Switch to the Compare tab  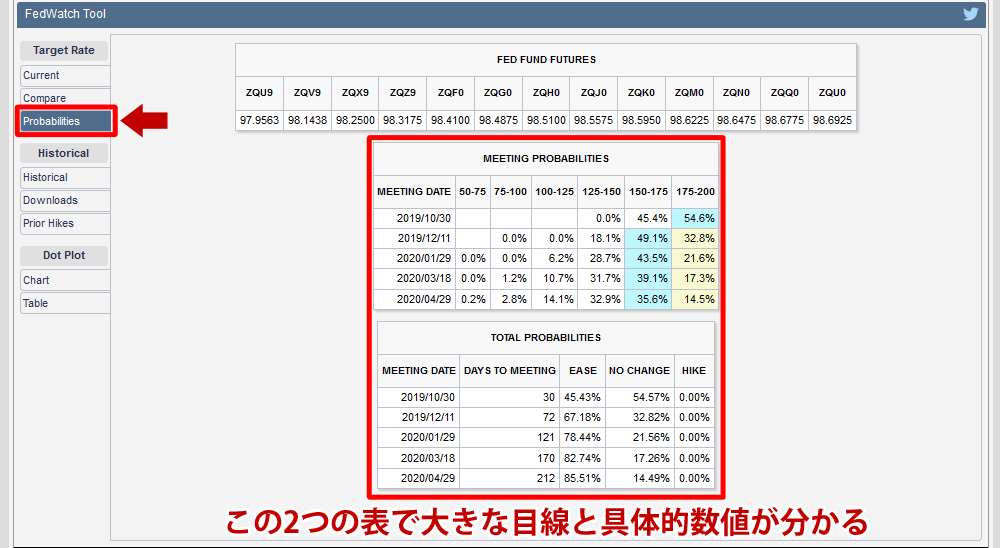coord(64,98)
